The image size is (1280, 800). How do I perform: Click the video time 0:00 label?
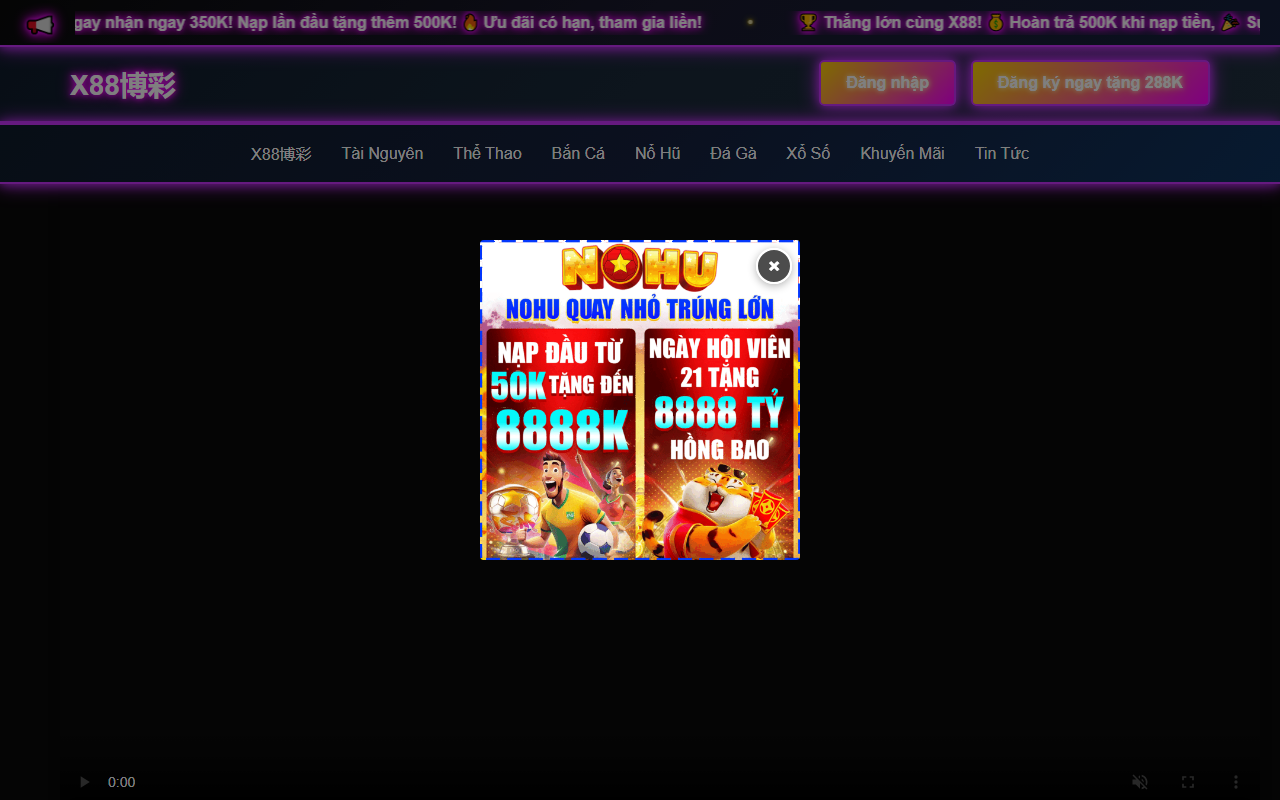121,782
